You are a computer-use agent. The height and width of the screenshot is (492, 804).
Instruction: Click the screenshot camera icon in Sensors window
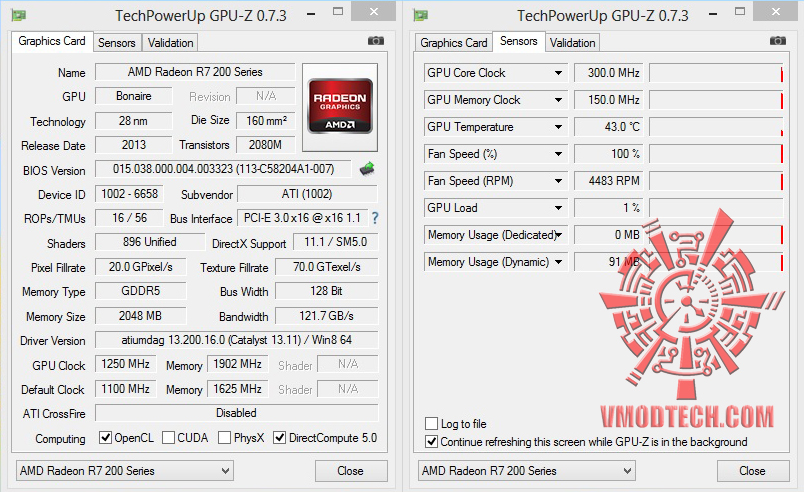tap(778, 40)
